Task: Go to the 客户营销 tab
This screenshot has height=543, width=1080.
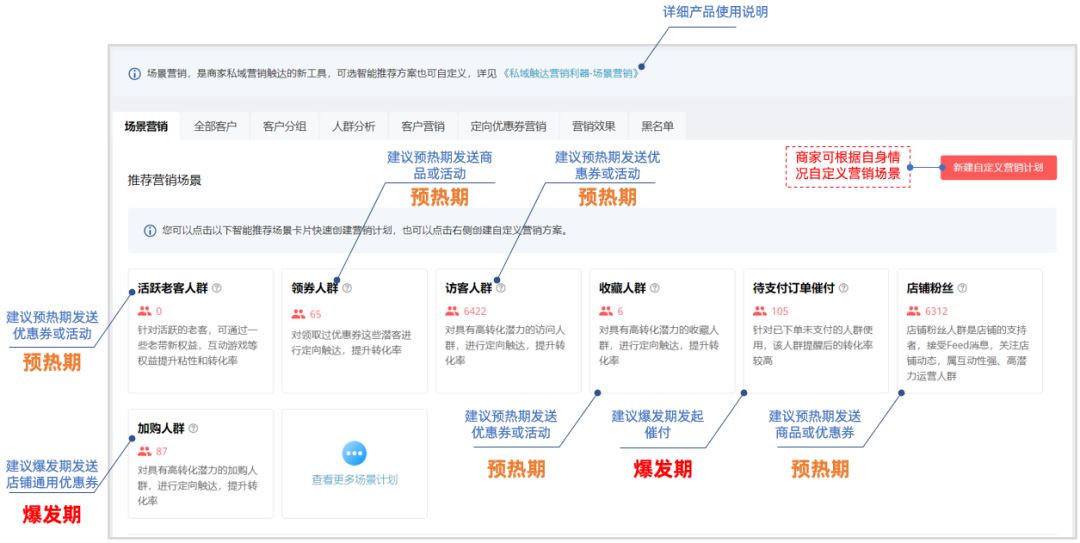Action: (x=423, y=127)
